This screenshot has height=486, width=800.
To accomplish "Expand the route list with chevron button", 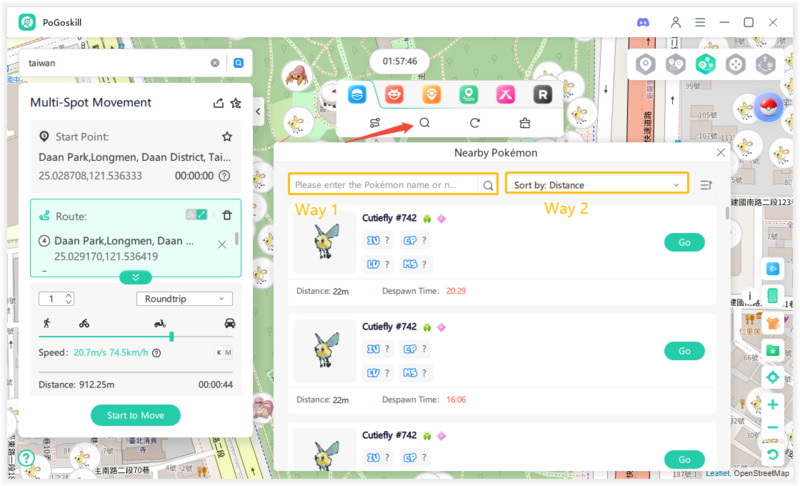I will (x=135, y=277).
